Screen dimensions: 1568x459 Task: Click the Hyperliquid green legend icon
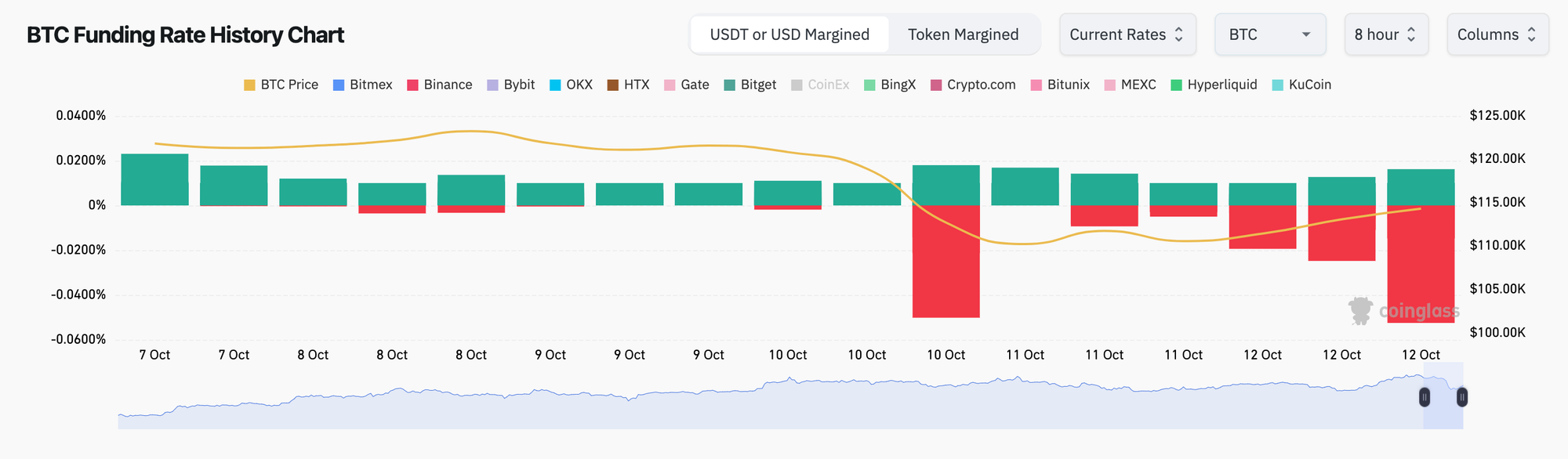click(1176, 85)
